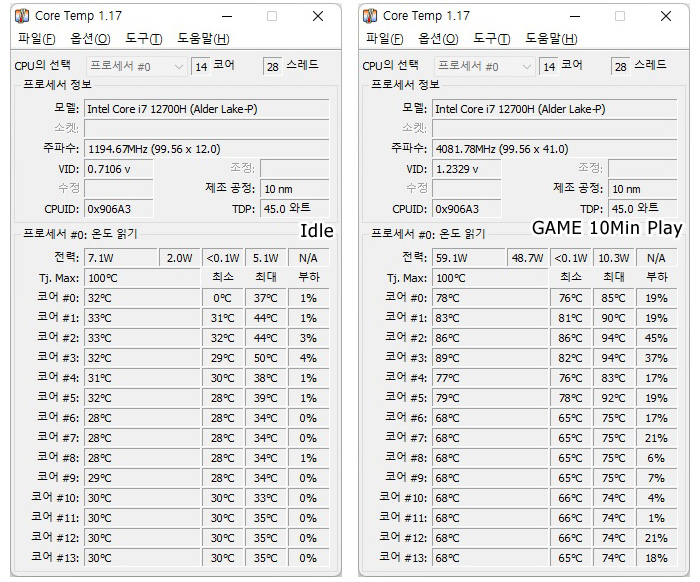The width and height of the screenshot is (700, 582).
Task: Open 옵션 menu in the Idle window
Action: click(x=90, y=39)
